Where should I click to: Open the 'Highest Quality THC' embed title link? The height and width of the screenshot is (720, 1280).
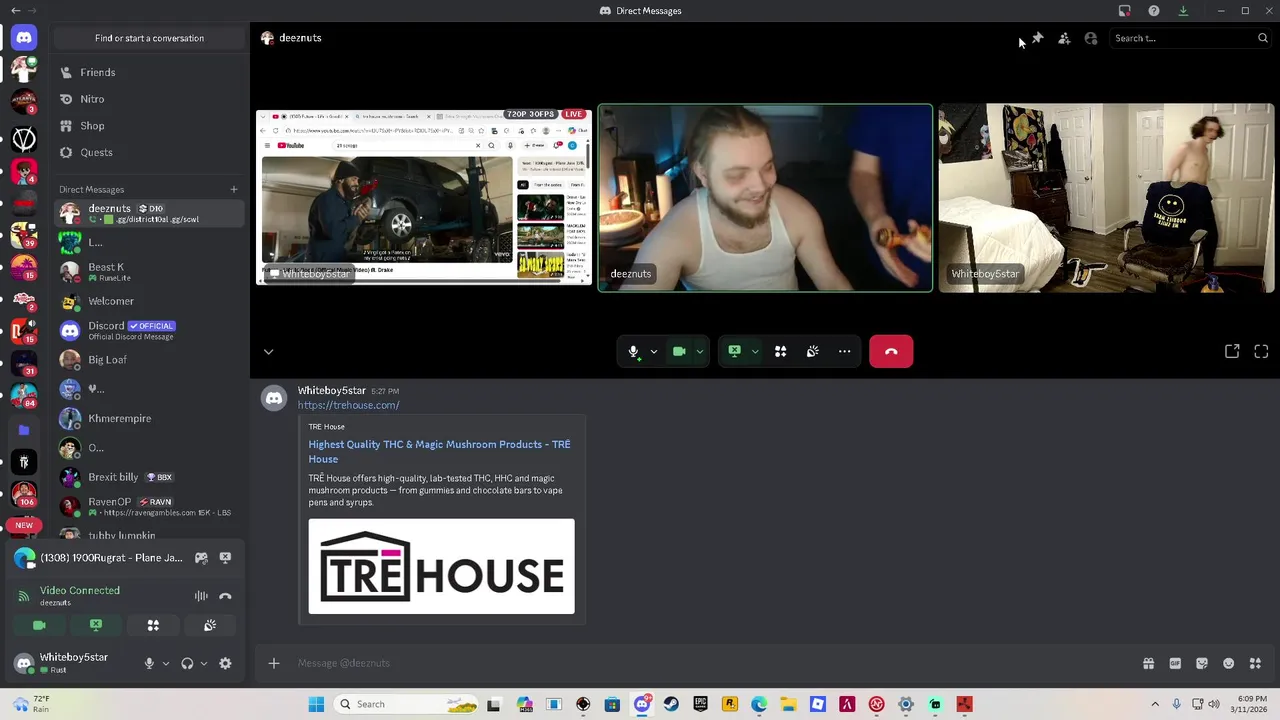tap(439, 451)
